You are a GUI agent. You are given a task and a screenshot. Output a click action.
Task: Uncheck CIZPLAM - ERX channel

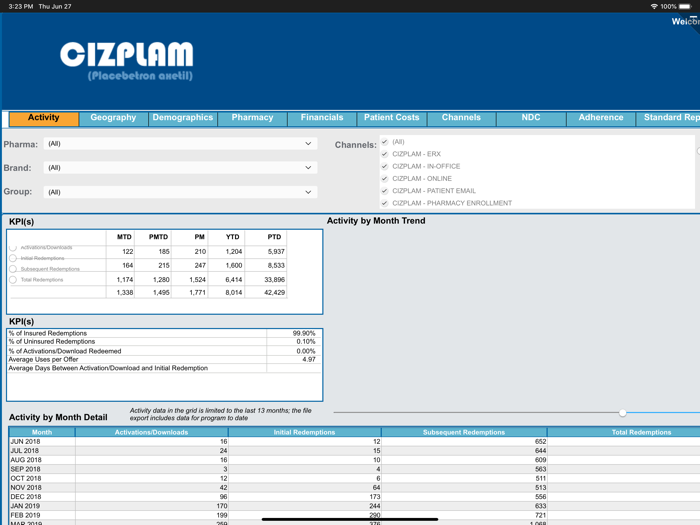384,154
